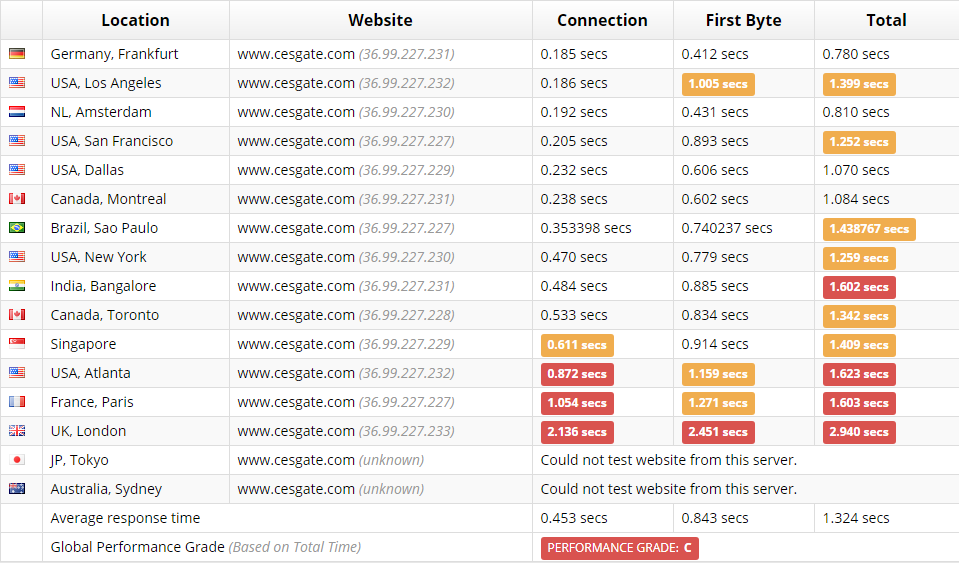Click the 1.438767 secs Total badge
The image size is (959, 563).
coord(869,229)
